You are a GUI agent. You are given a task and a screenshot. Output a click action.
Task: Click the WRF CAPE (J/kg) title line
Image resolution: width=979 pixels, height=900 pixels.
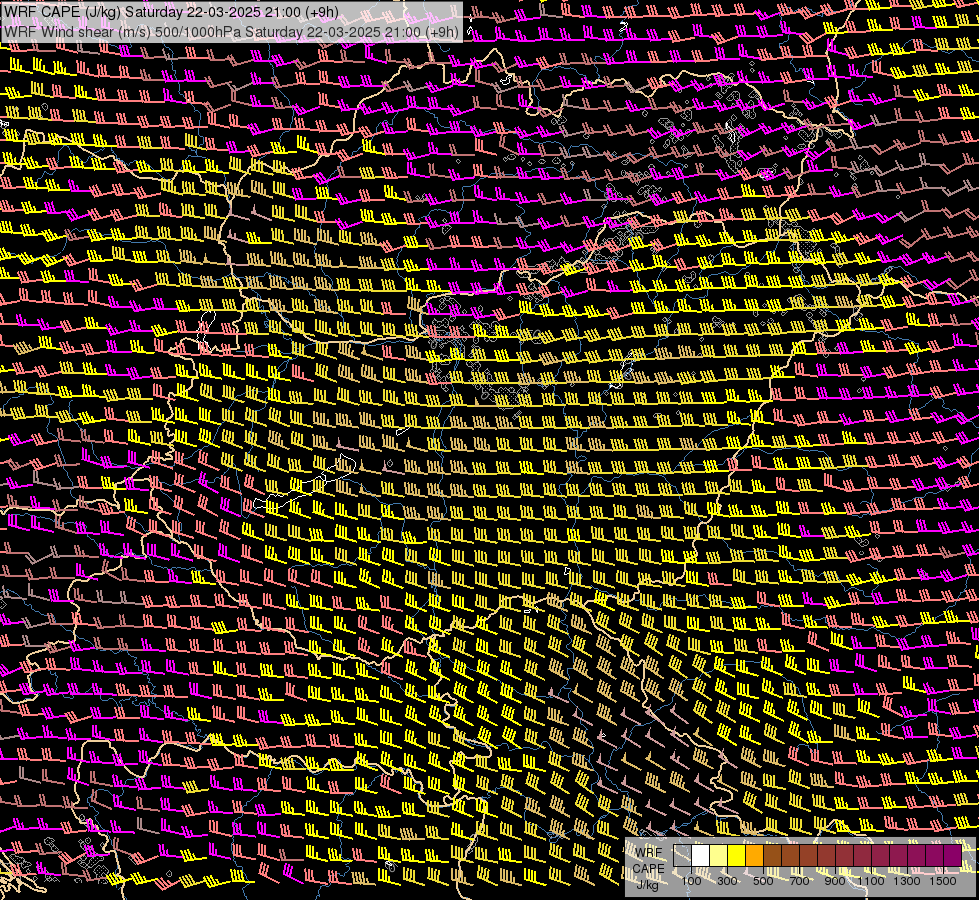(x=171, y=12)
